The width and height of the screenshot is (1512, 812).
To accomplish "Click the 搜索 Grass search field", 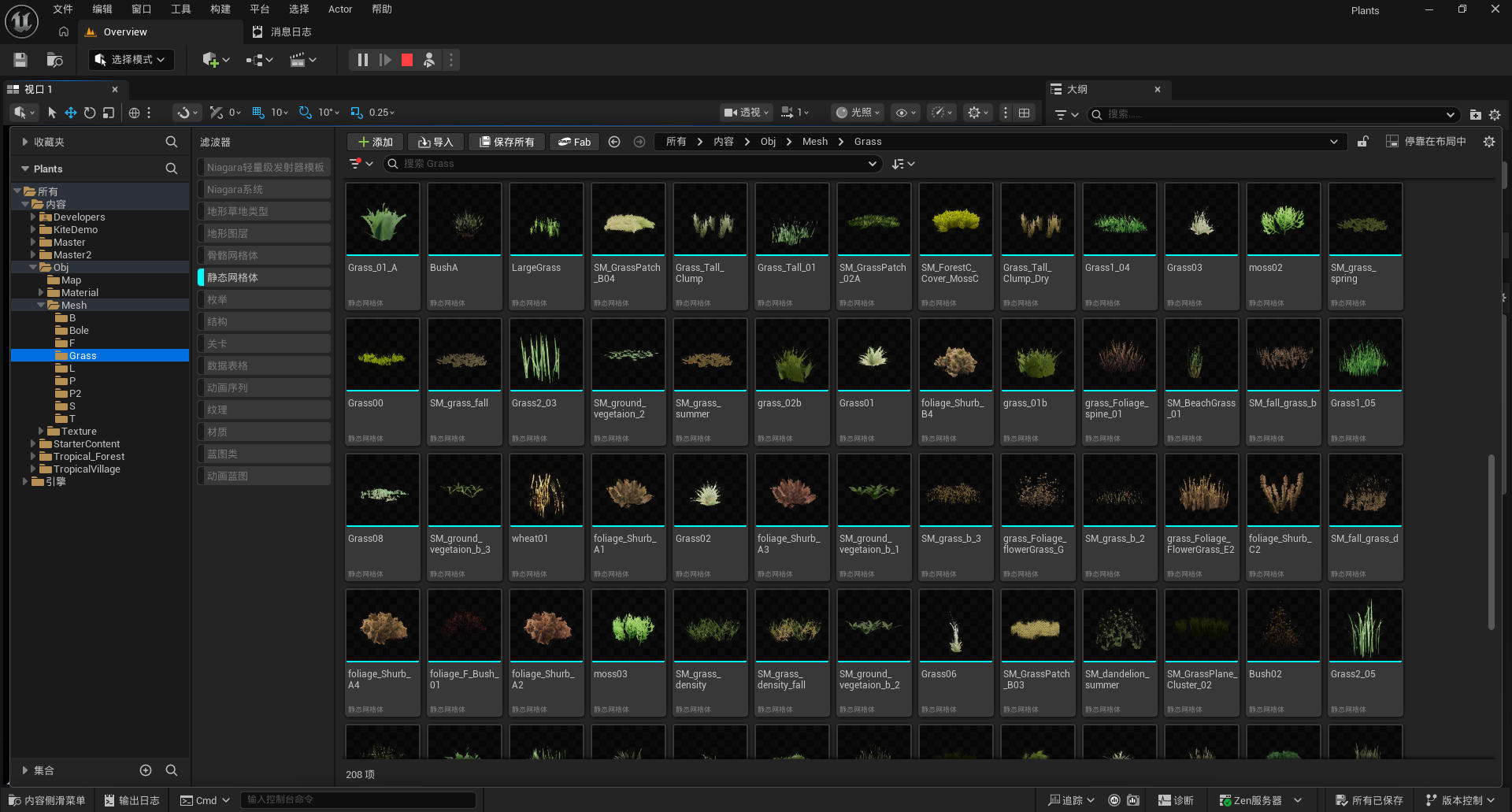I will (x=632, y=164).
